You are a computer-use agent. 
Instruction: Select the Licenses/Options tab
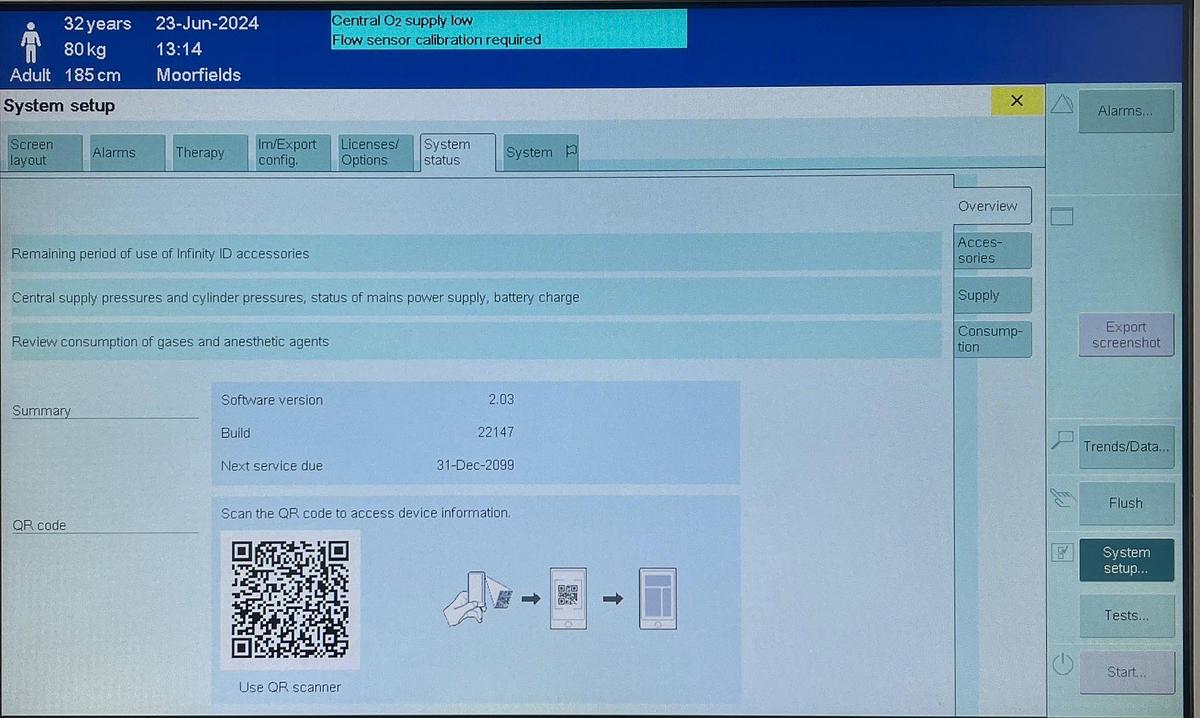[x=375, y=152]
